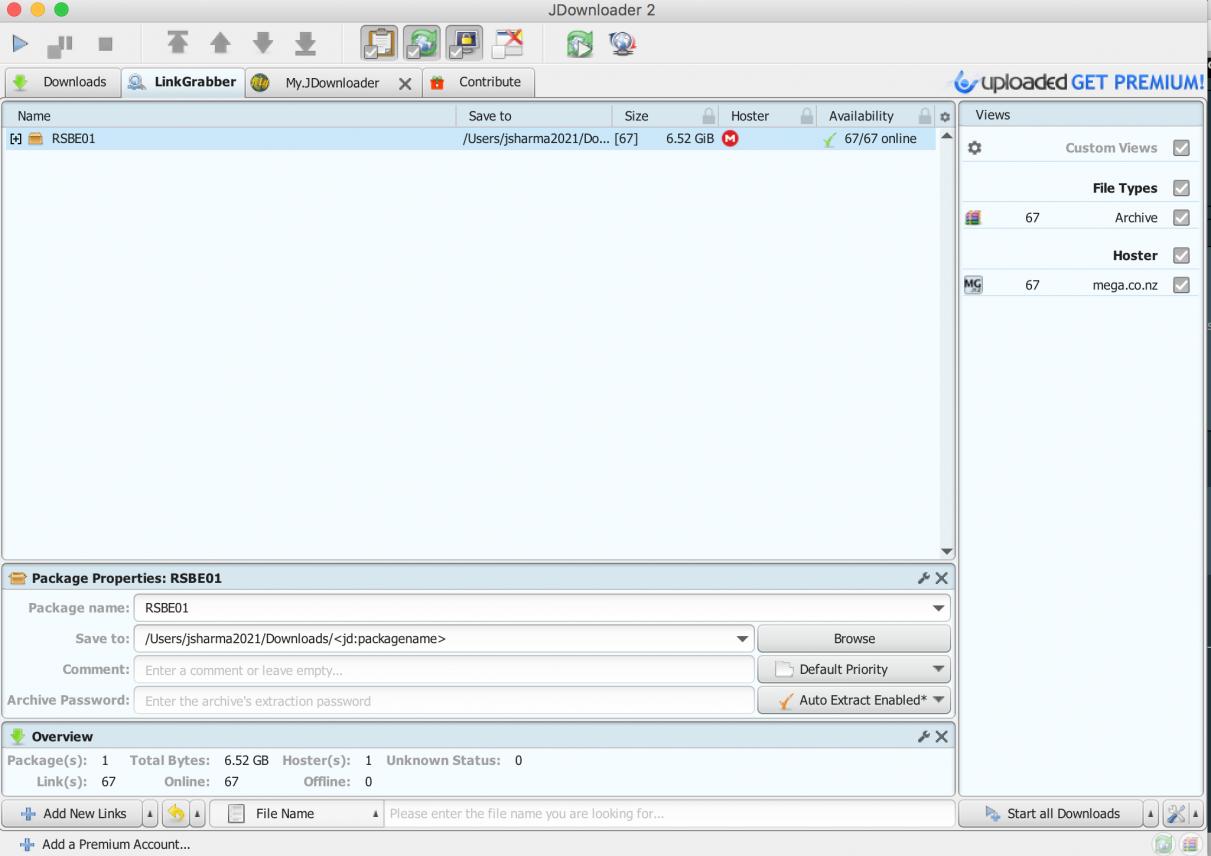Open the Contribute tab

coord(478,82)
